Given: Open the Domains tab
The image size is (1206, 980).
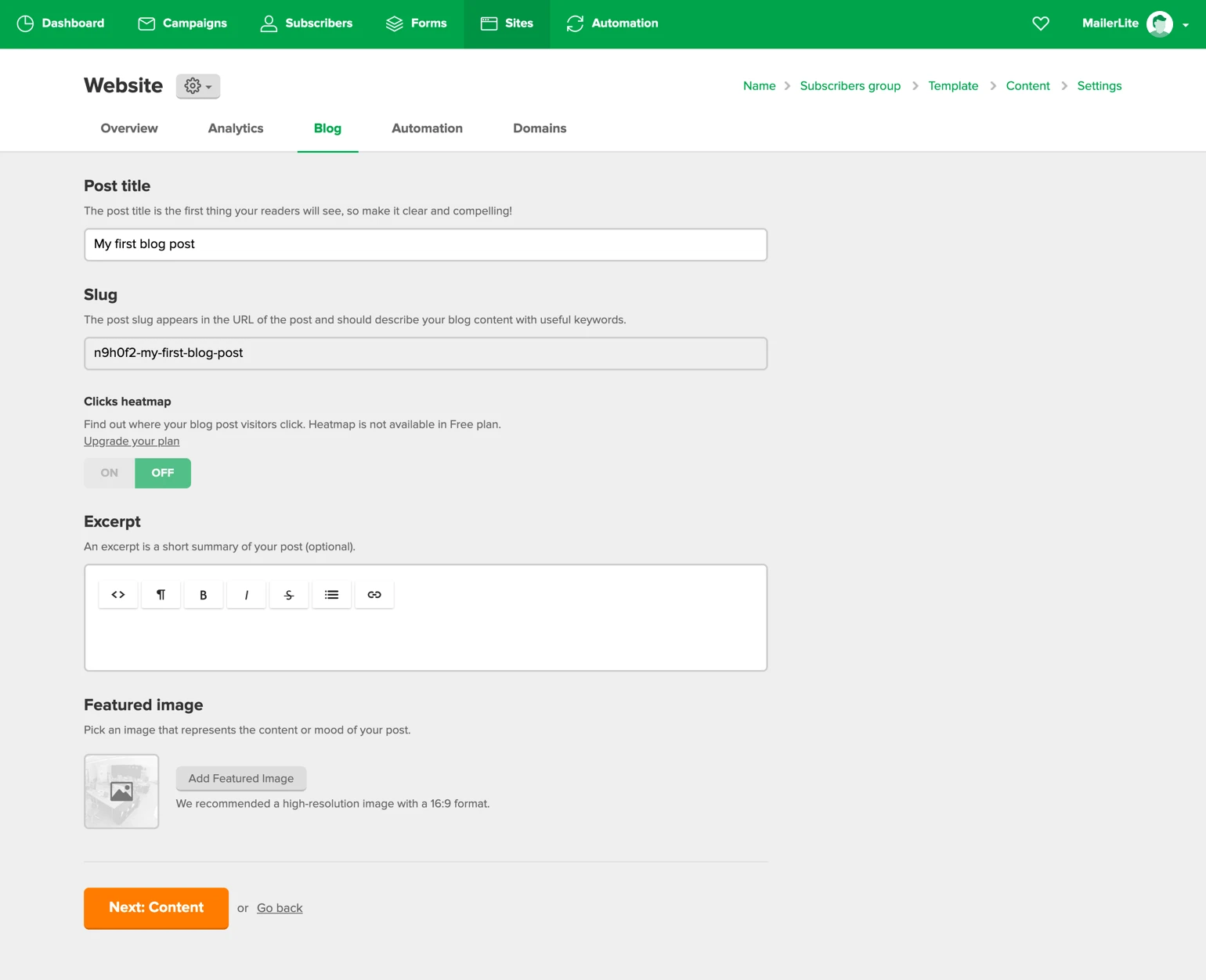Looking at the screenshot, I should click(x=540, y=128).
